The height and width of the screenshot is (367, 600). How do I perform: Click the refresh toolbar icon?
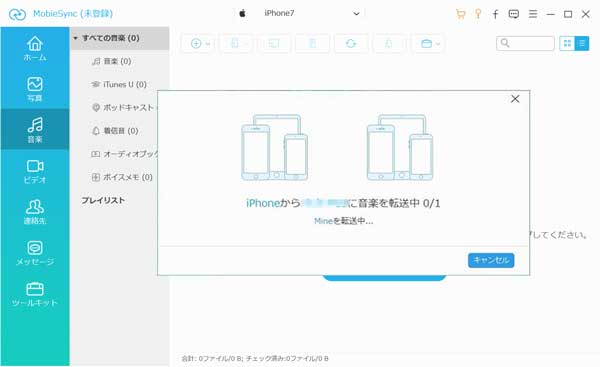(351, 44)
